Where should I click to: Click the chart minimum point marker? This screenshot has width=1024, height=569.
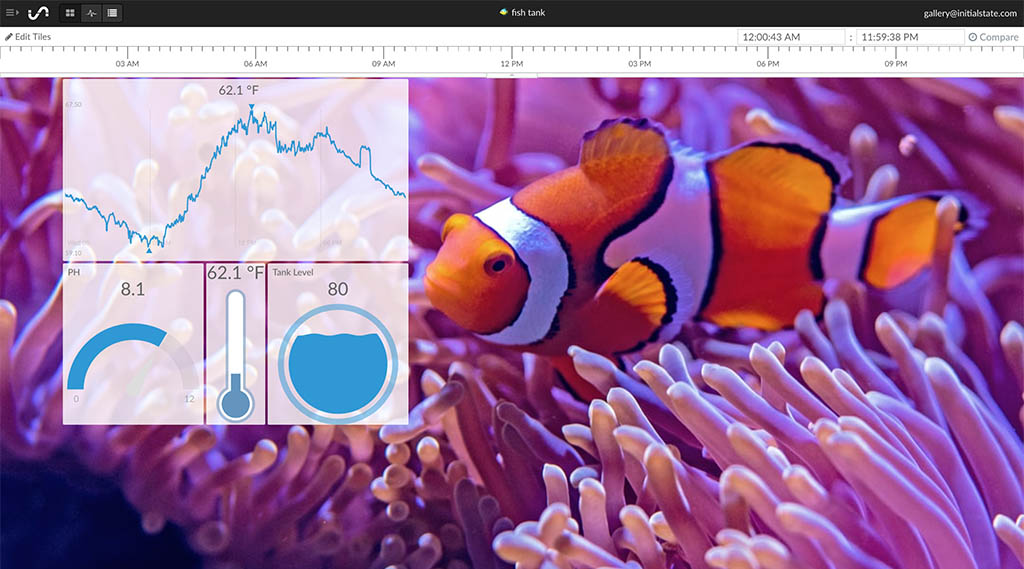coord(149,250)
